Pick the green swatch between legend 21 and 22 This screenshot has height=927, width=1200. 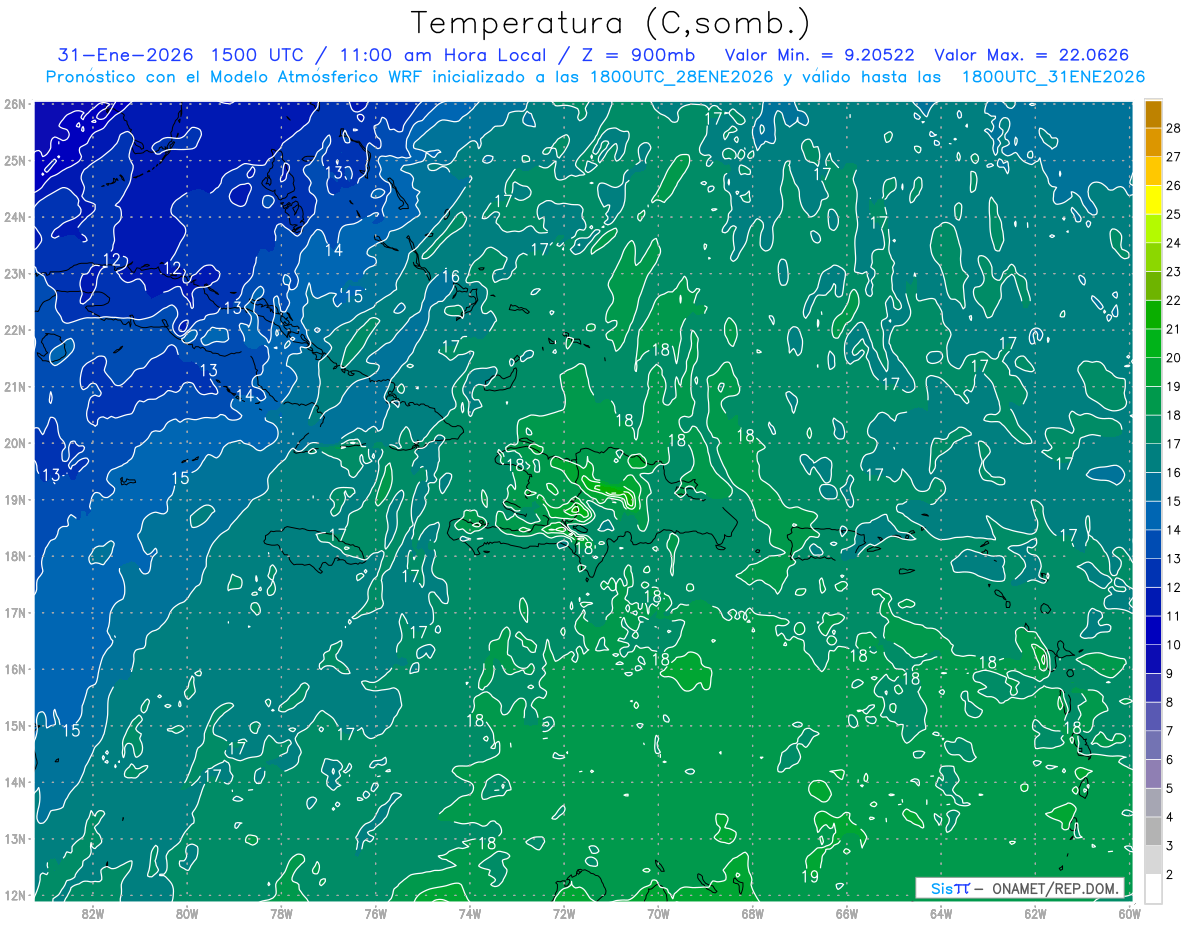click(x=1153, y=315)
